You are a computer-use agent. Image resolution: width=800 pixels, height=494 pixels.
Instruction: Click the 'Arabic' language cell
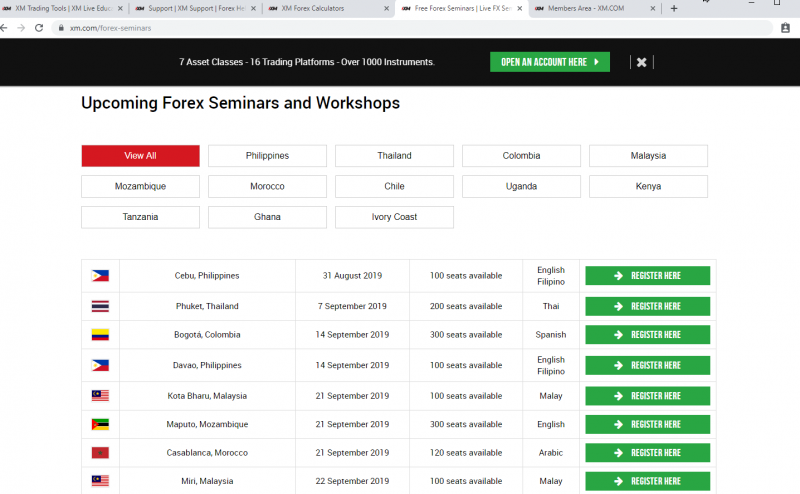tap(551, 453)
